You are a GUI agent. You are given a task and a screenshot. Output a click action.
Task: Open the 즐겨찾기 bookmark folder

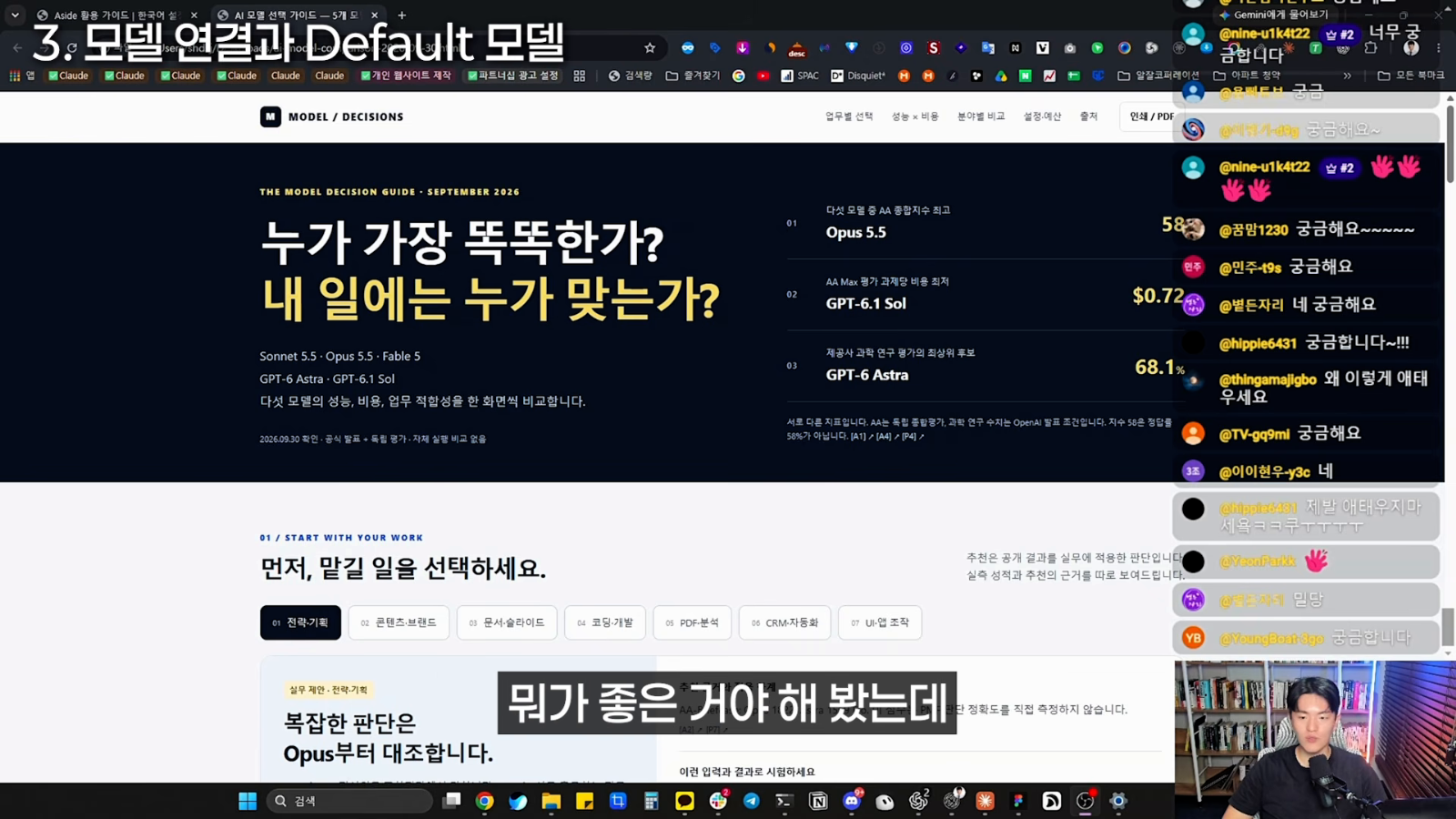click(693, 76)
